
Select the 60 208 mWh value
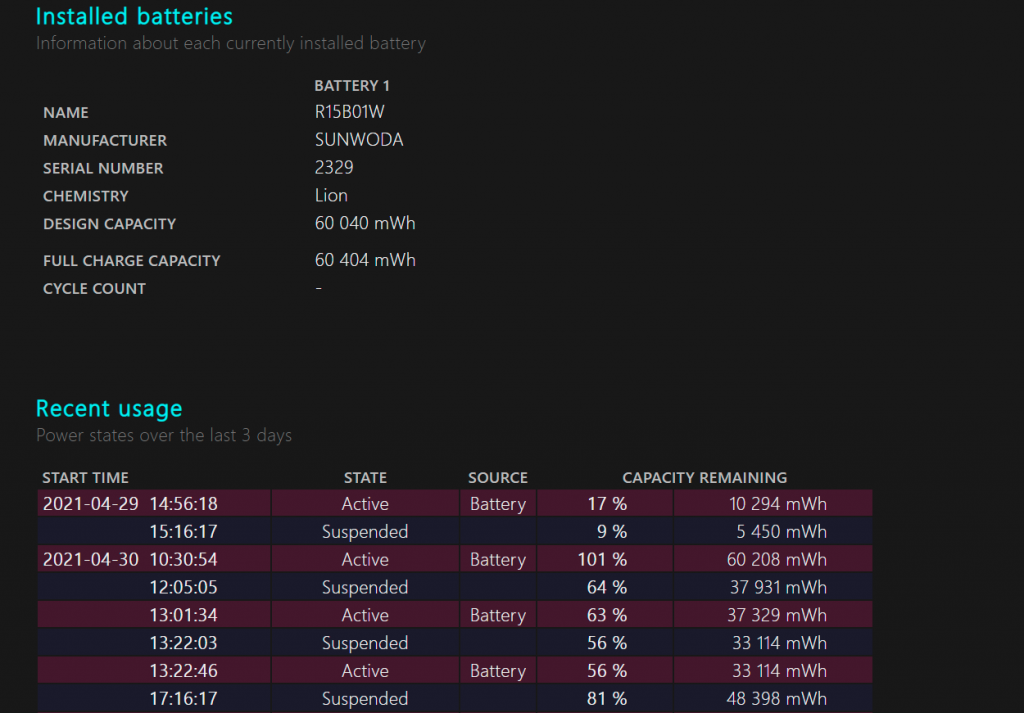pos(776,560)
